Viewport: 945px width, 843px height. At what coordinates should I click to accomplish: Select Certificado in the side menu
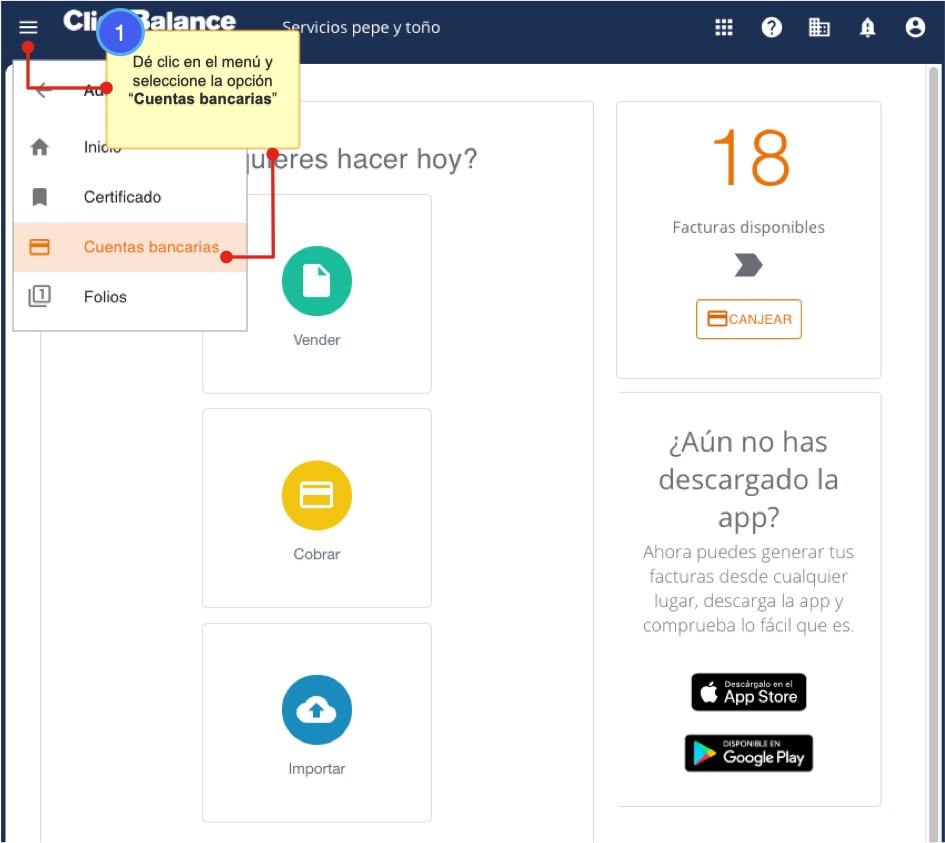pyautogui.click(x=122, y=197)
